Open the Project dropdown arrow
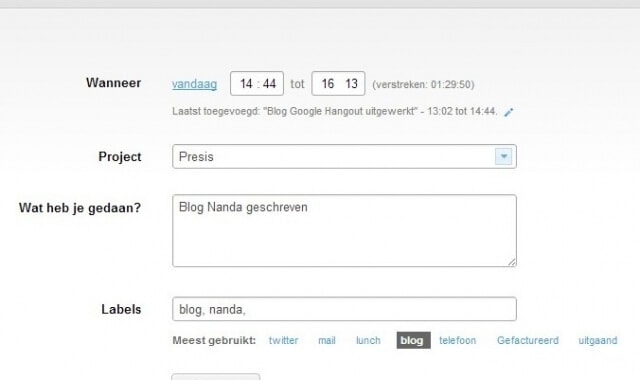The height and width of the screenshot is (380, 640). pyautogui.click(x=503, y=156)
